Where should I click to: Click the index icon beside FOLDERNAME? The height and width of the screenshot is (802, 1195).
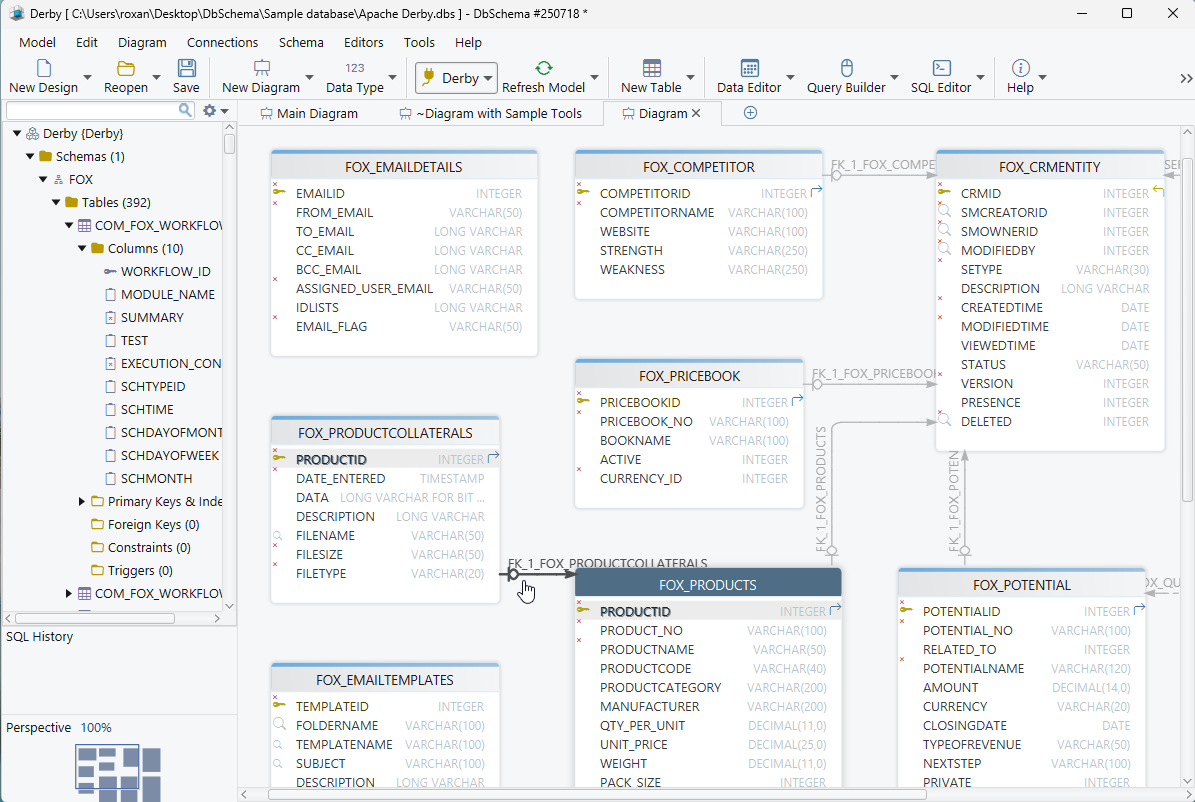pyautogui.click(x=279, y=724)
